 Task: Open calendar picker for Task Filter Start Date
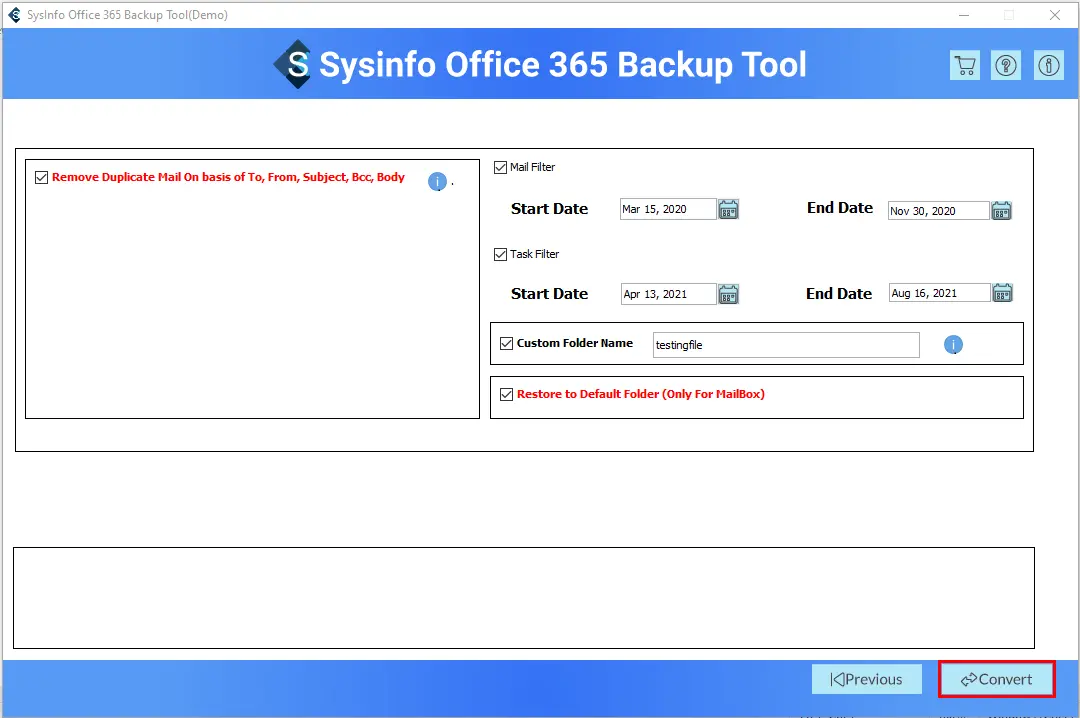[x=728, y=294]
